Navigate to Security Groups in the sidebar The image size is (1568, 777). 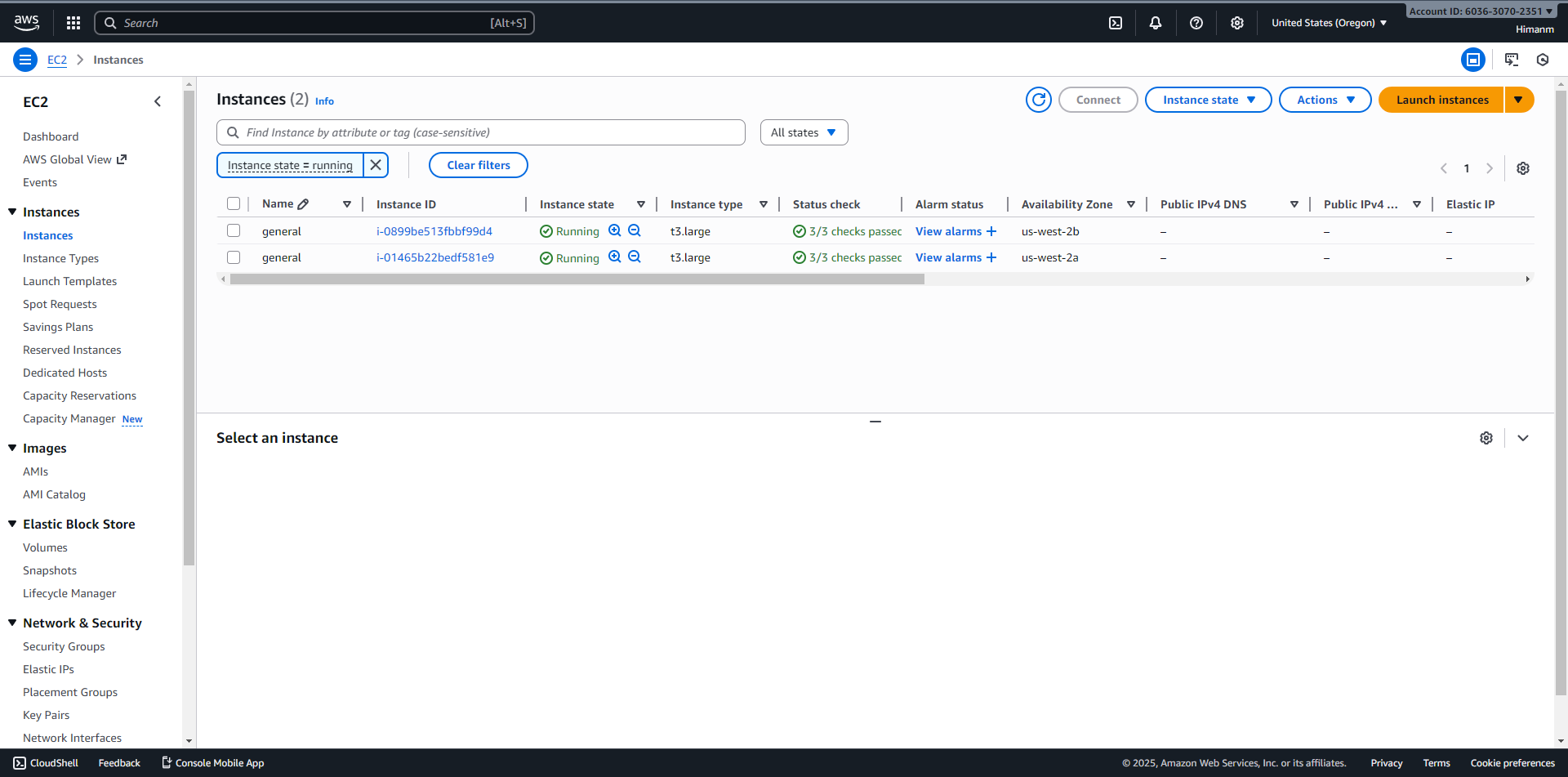click(64, 646)
